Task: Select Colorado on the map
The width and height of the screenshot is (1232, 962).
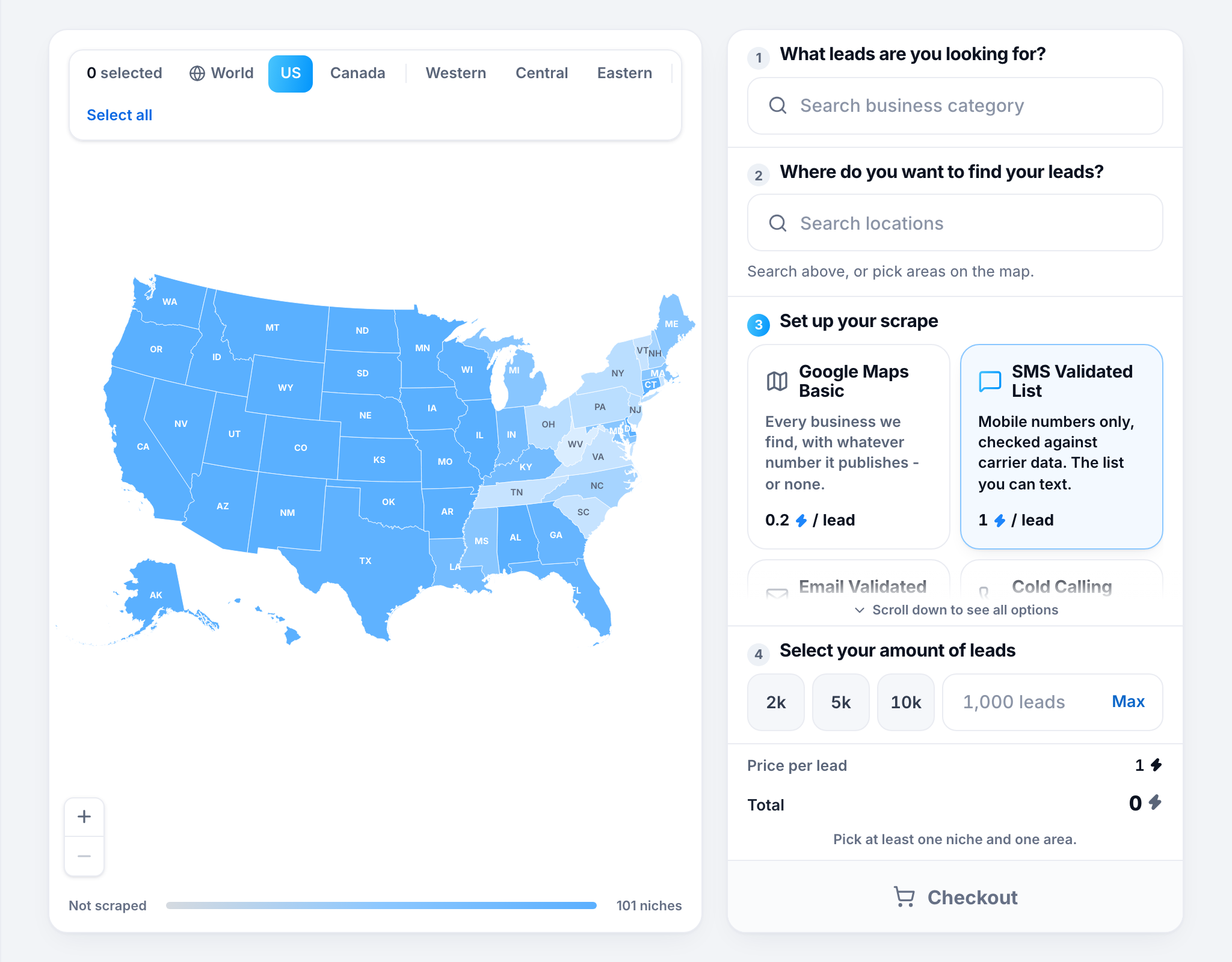Action: click(300, 448)
